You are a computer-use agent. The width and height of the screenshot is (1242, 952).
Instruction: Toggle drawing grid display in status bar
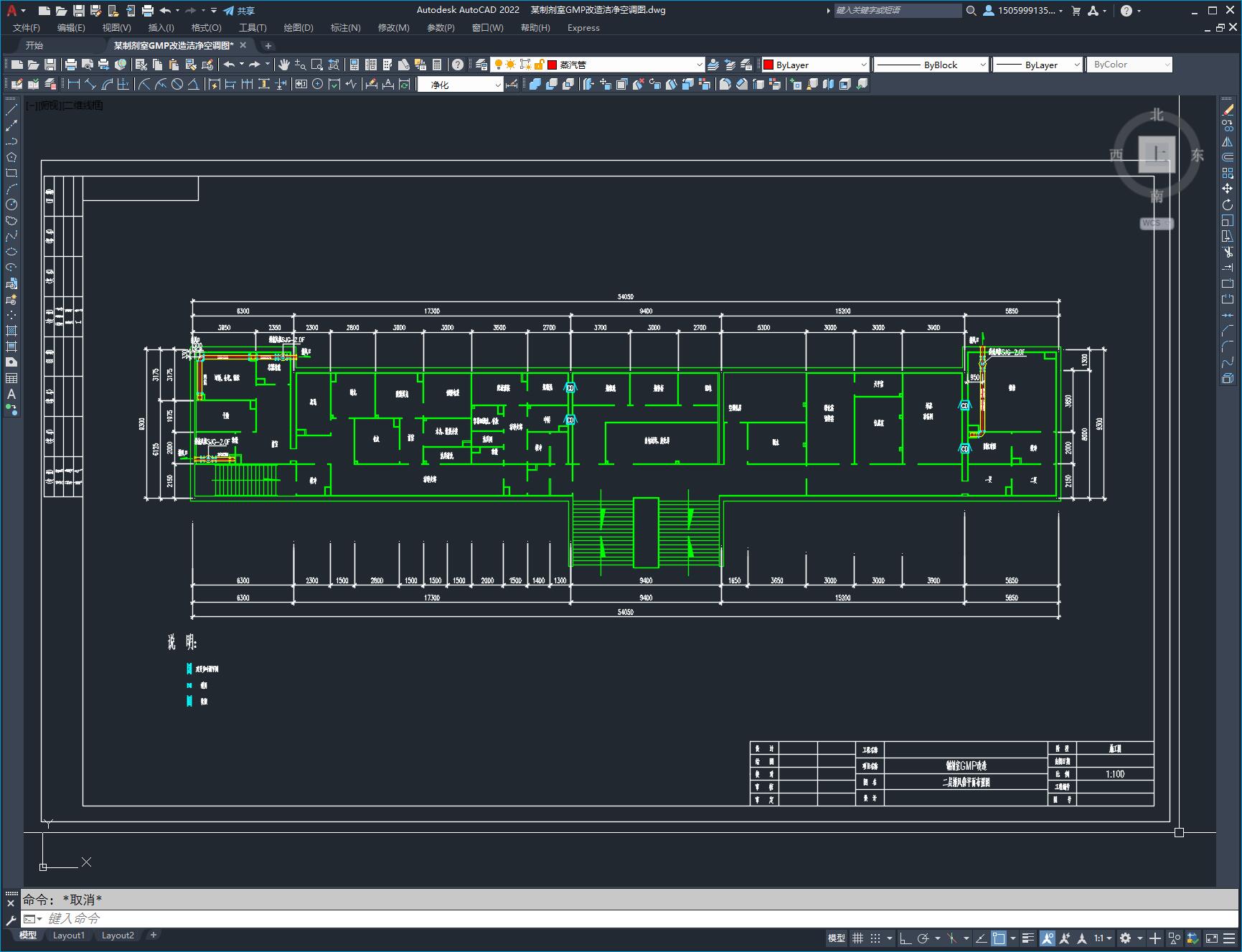point(857,938)
